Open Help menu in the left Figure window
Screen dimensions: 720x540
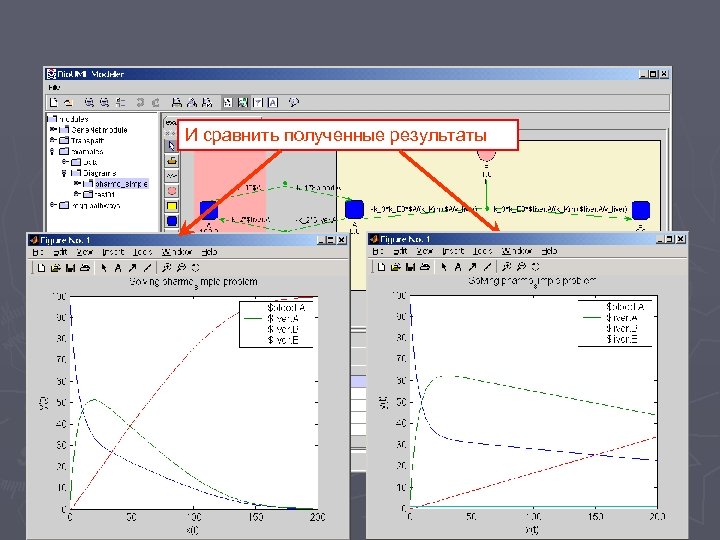point(209,252)
